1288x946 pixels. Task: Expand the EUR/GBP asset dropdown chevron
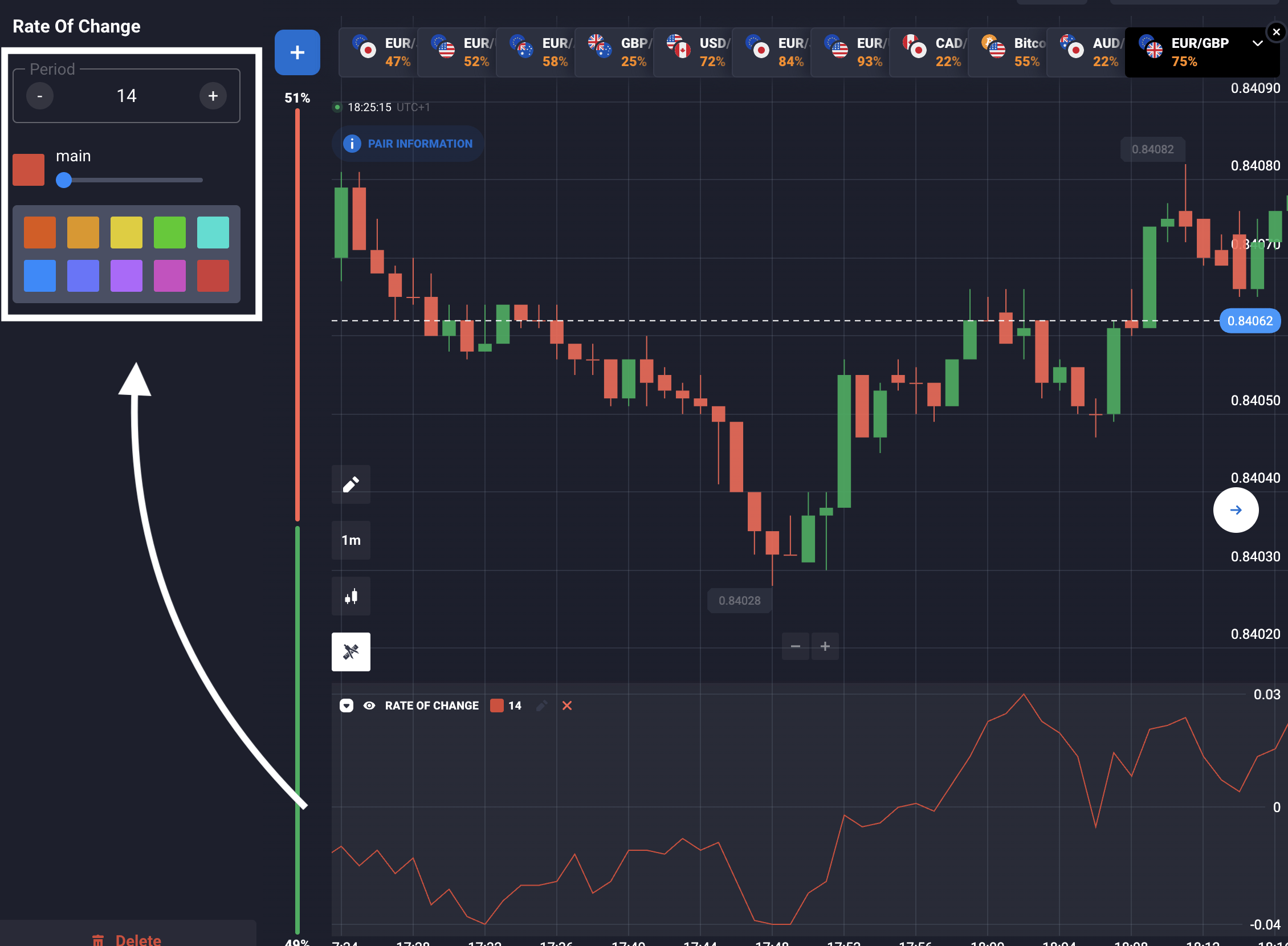tap(1257, 43)
